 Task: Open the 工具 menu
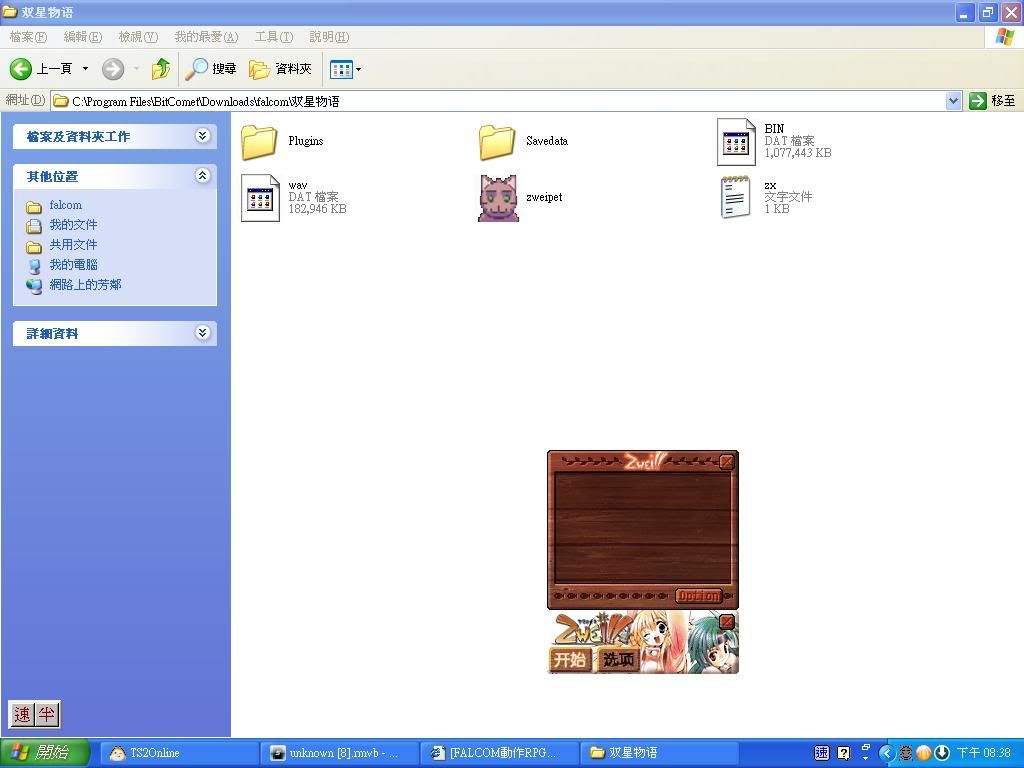[273, 37]
